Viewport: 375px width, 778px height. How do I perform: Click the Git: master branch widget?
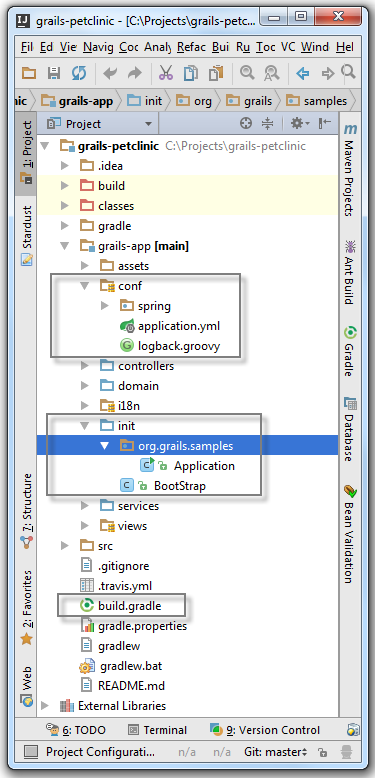276,752
